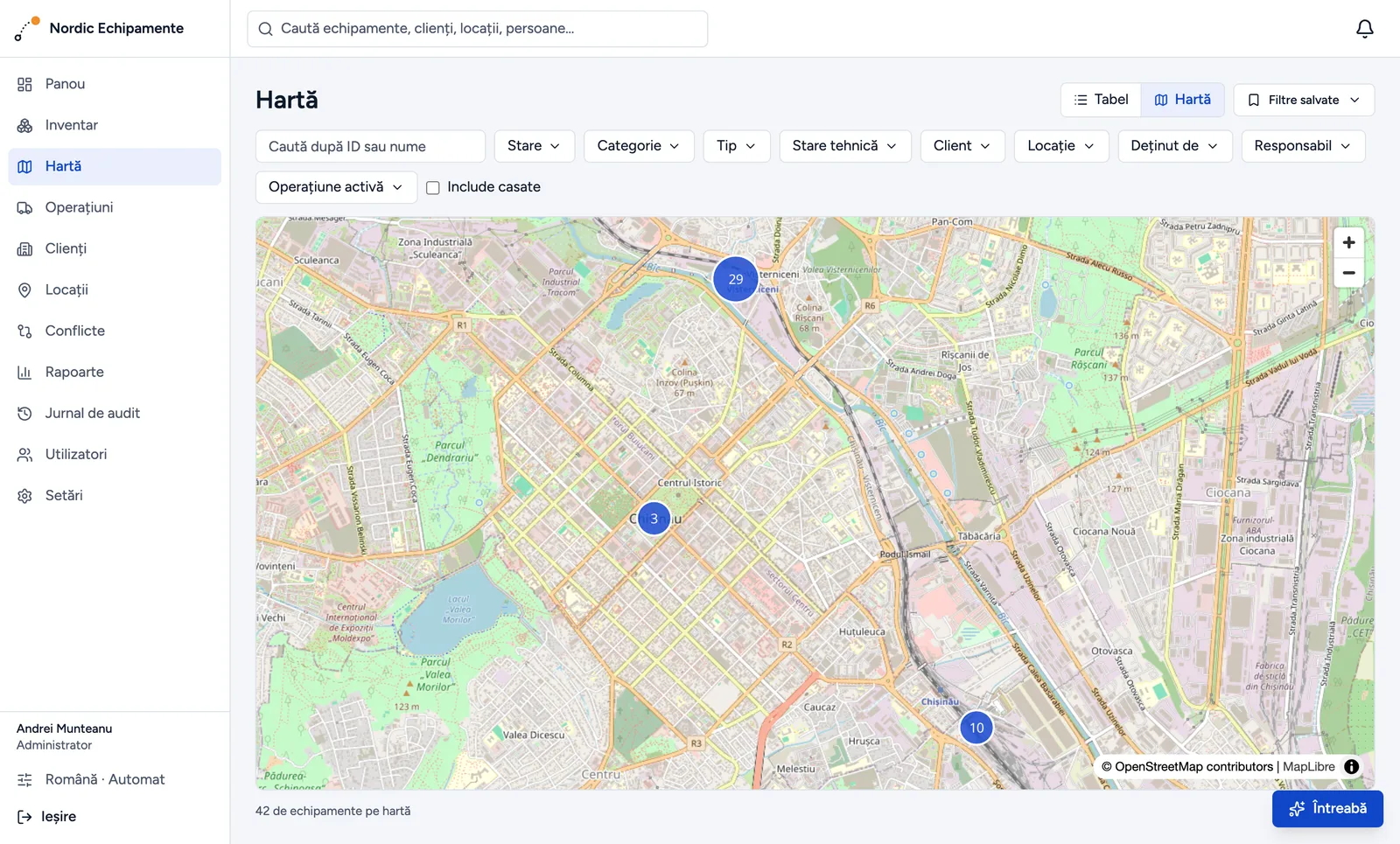
Task: Open Inventar in the sidebar
Action: (115, 125)
